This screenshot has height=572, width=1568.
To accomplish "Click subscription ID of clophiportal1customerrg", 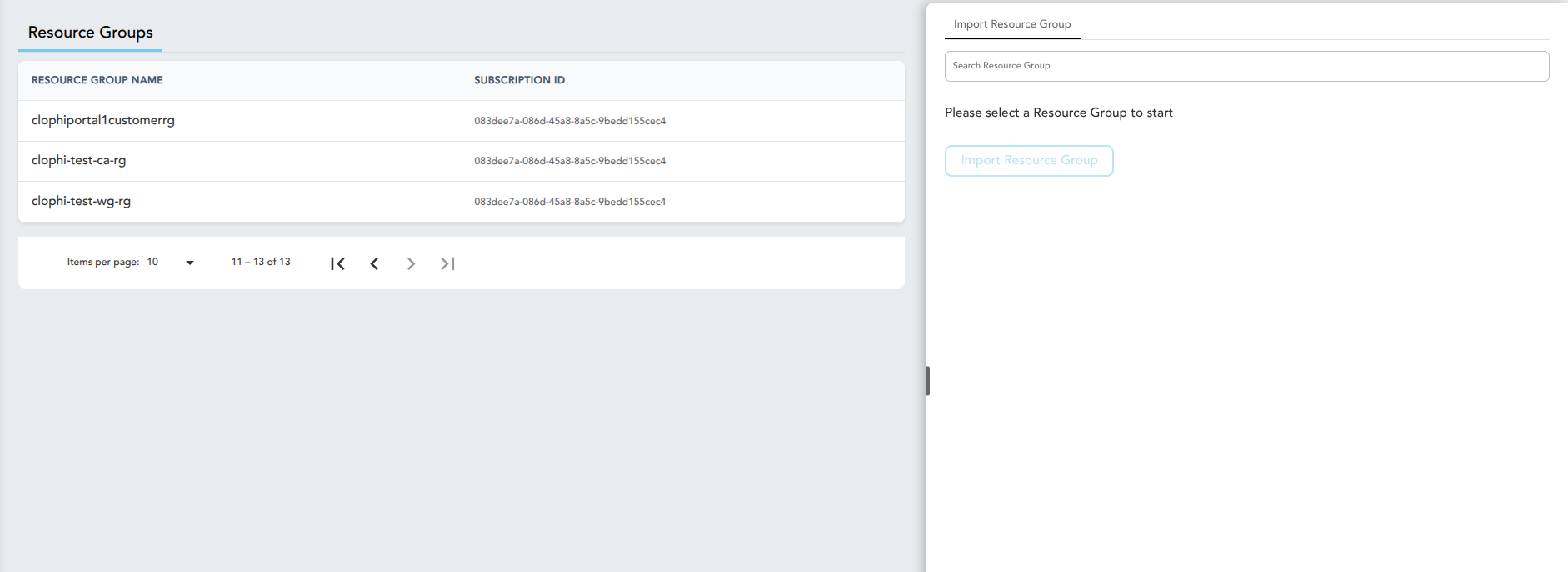I will 570,121.
